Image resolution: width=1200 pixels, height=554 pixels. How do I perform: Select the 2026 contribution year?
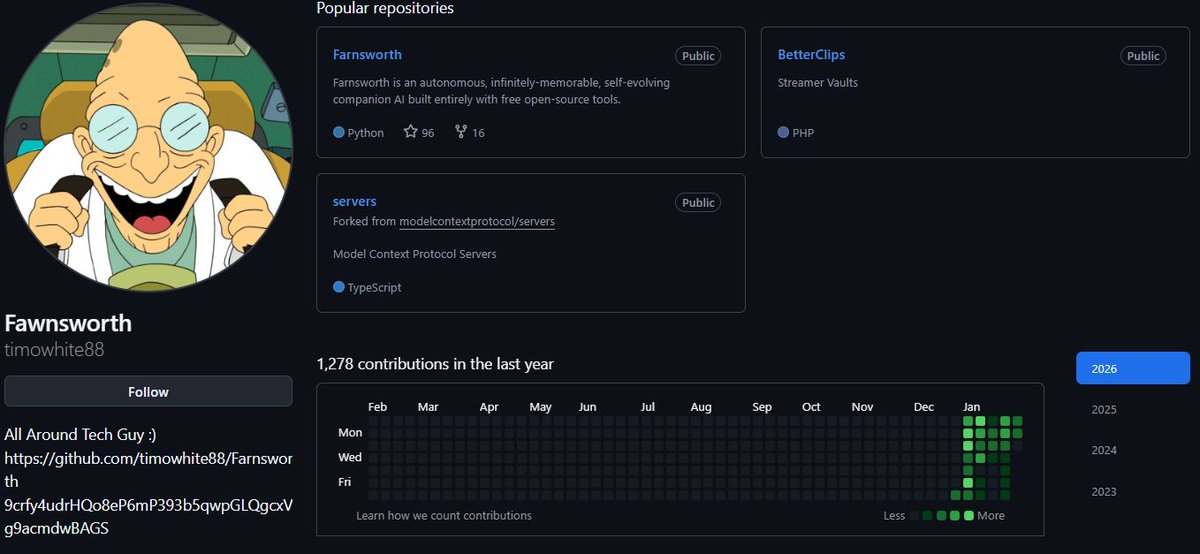click(x=1133, y=368)
